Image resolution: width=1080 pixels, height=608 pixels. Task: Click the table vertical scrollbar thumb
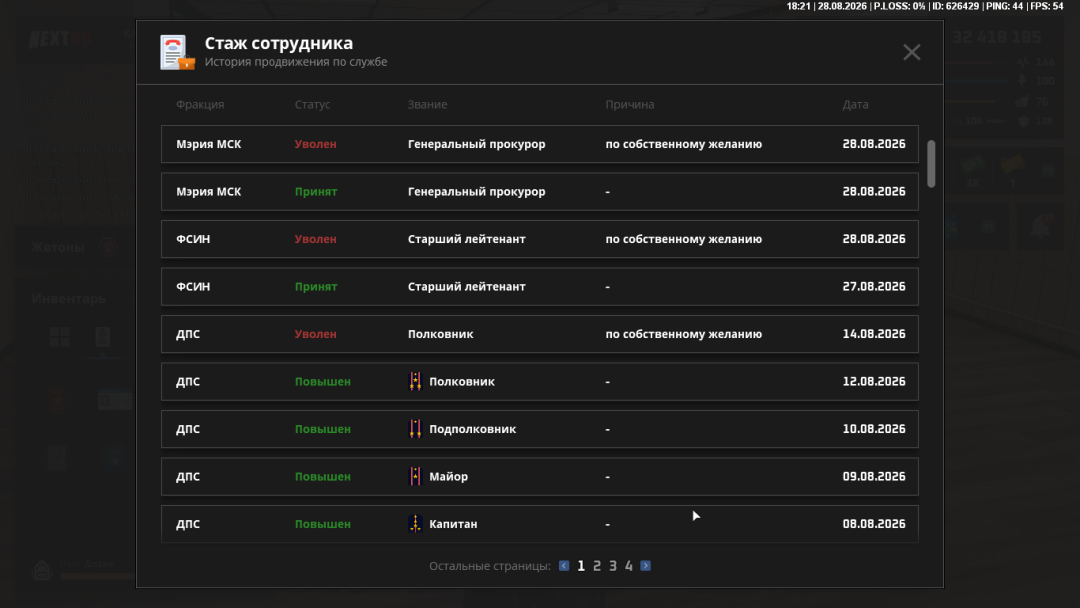tap(931, 164)
